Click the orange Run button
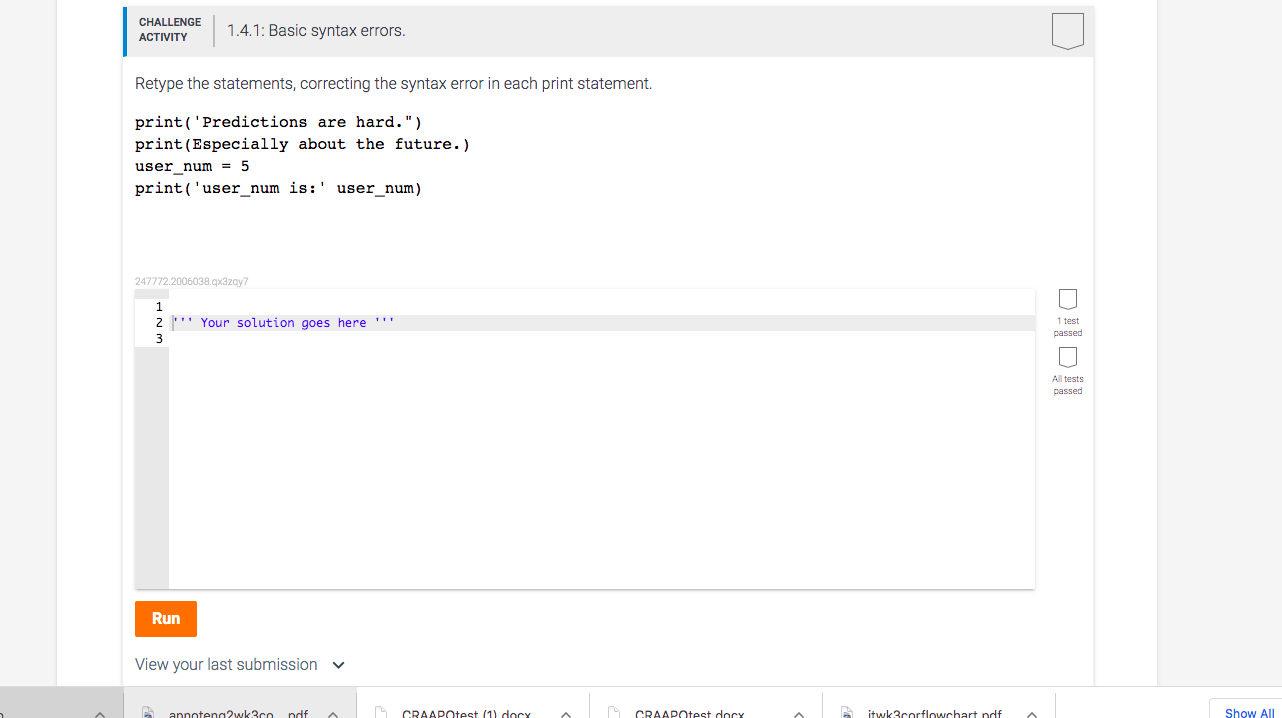Viewport: 1282px width, 718px height. click(165, 618)
